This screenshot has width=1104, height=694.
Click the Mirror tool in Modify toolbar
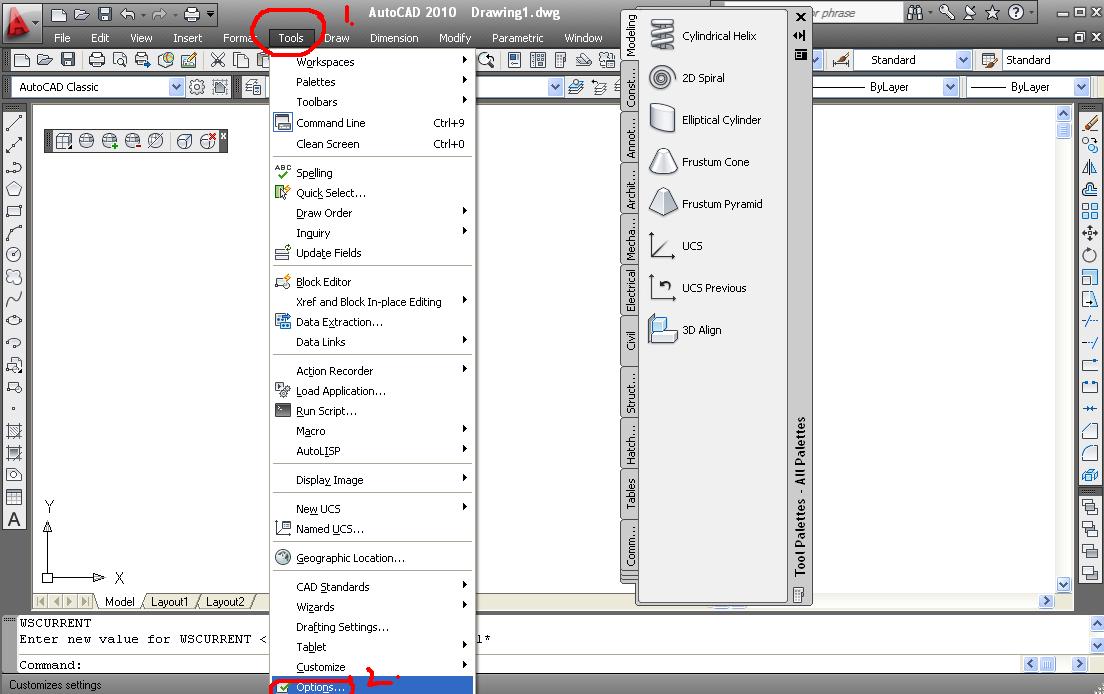pyautogui.click(x=1089, y=167)
